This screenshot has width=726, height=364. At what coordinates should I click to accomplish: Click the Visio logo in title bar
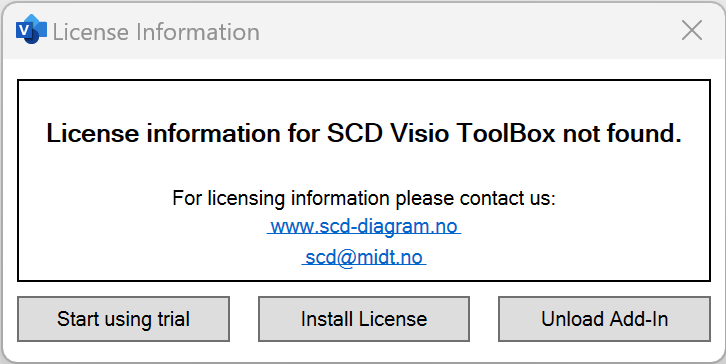(x=31, y=29)
